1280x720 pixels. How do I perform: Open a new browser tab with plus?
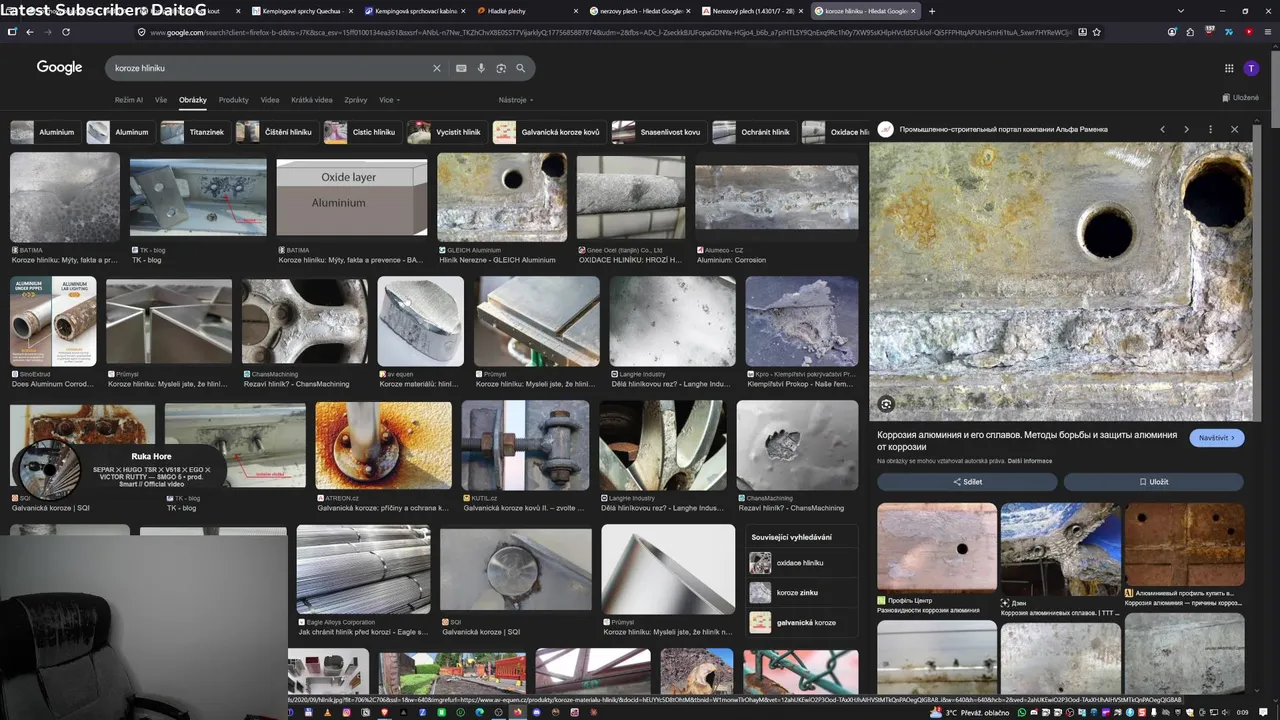point(932,11)
